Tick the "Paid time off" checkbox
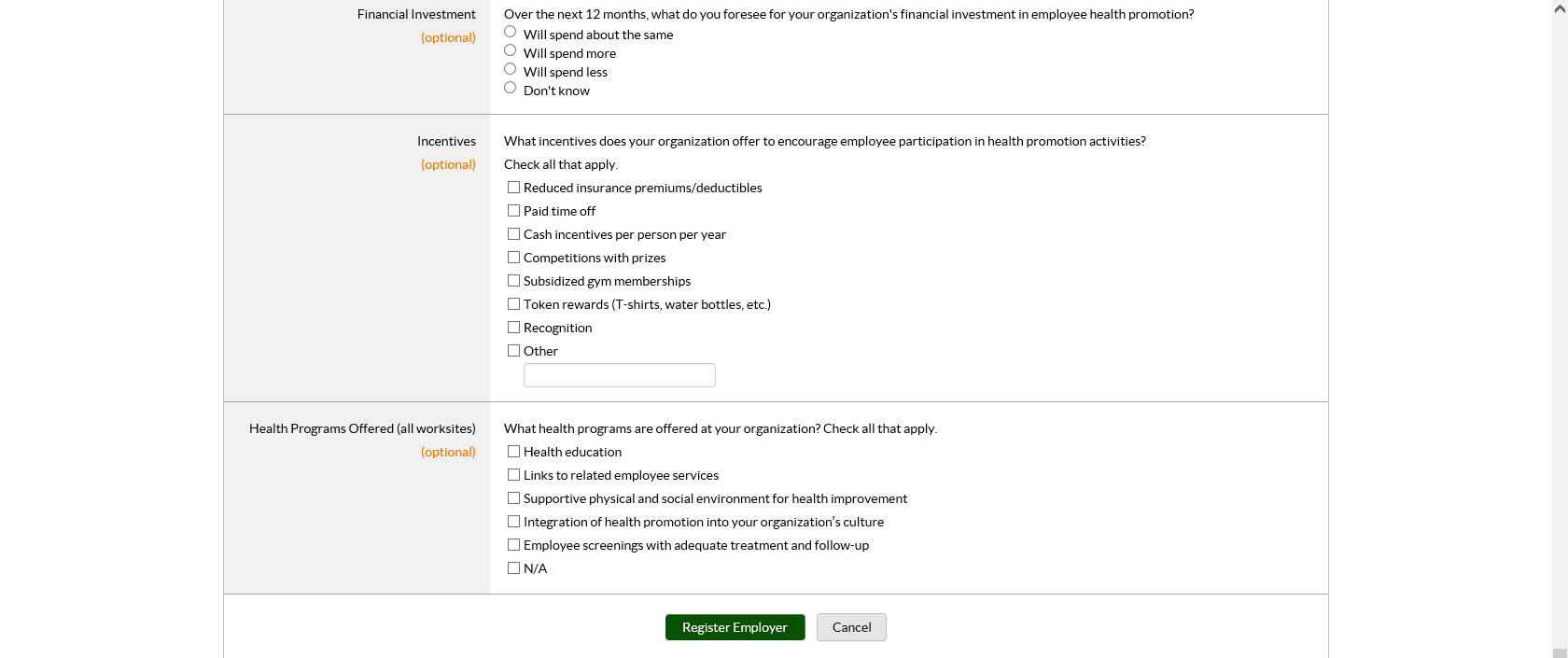Viewport: 1568px width, 658px height. coord(513,211)
